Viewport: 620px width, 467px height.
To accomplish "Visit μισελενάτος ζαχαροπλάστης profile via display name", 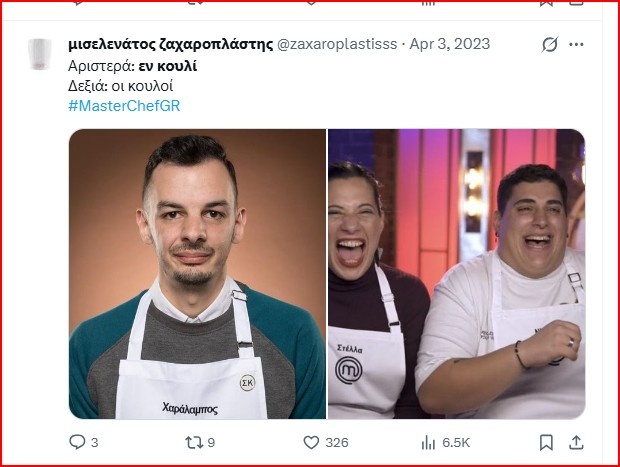I will coord(170,44).
